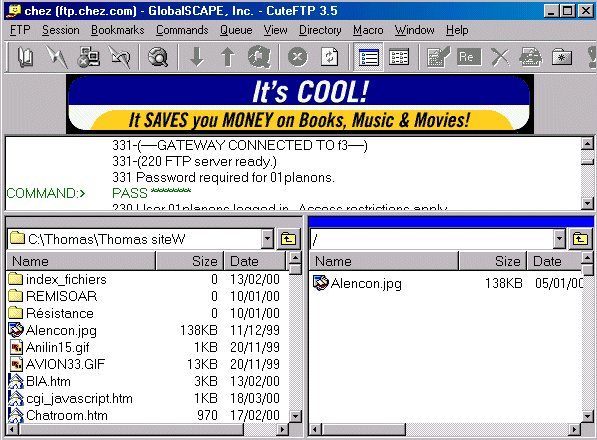Click the Reconnect computers toolbar icon
The image size is (597, 440).
point(88,57)
